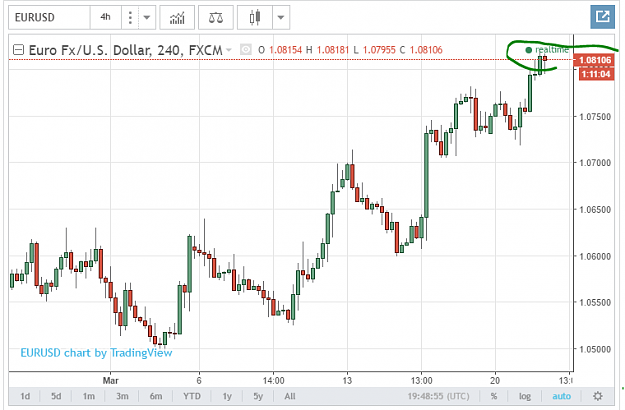Click the EURUSD symbol input field
Image resolution: width=625 pixels, height=410 pixels.
point(49,18)
